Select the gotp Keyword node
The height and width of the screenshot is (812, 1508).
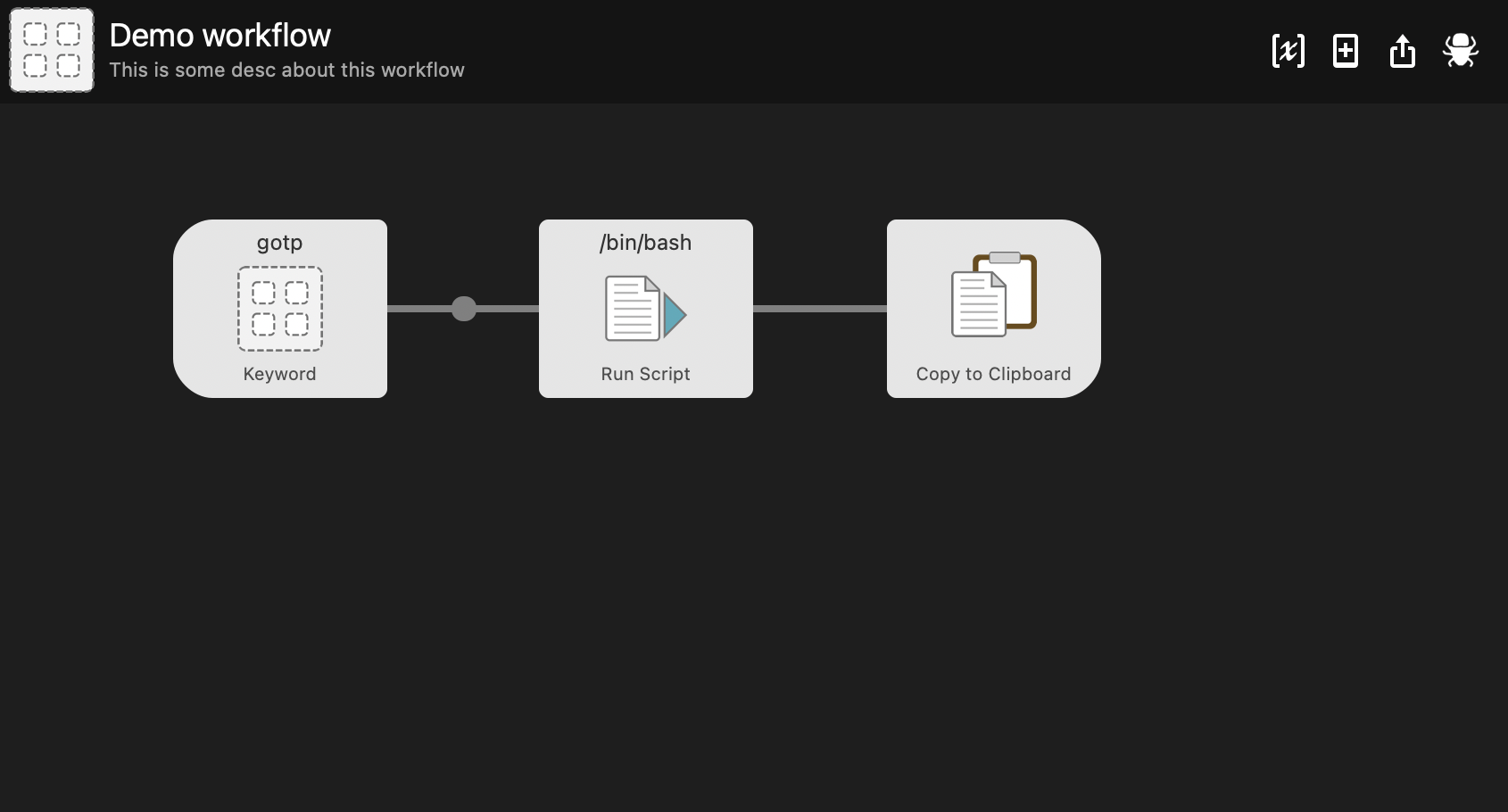(x=280, y=309)
